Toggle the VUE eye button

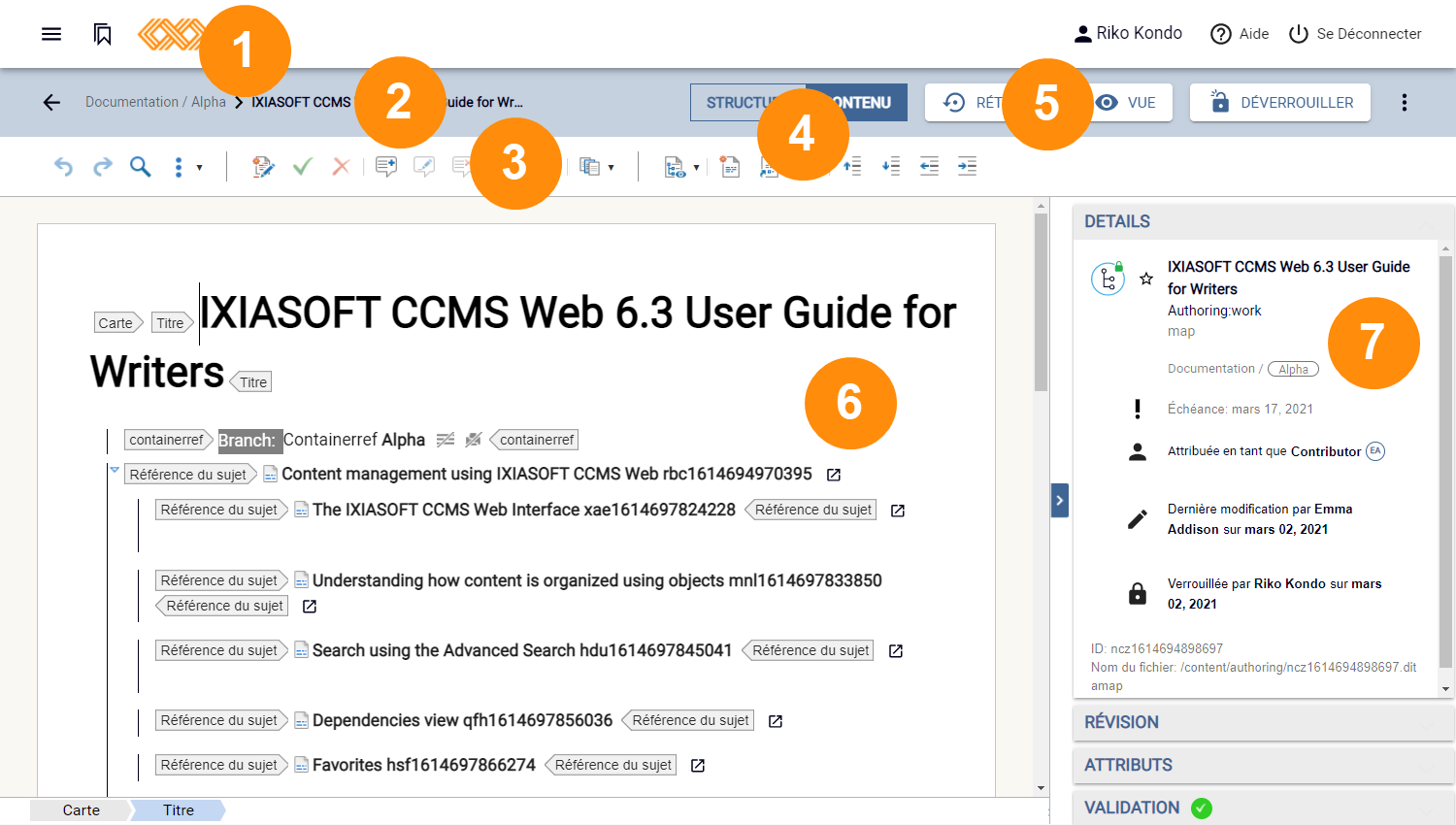1126,103
